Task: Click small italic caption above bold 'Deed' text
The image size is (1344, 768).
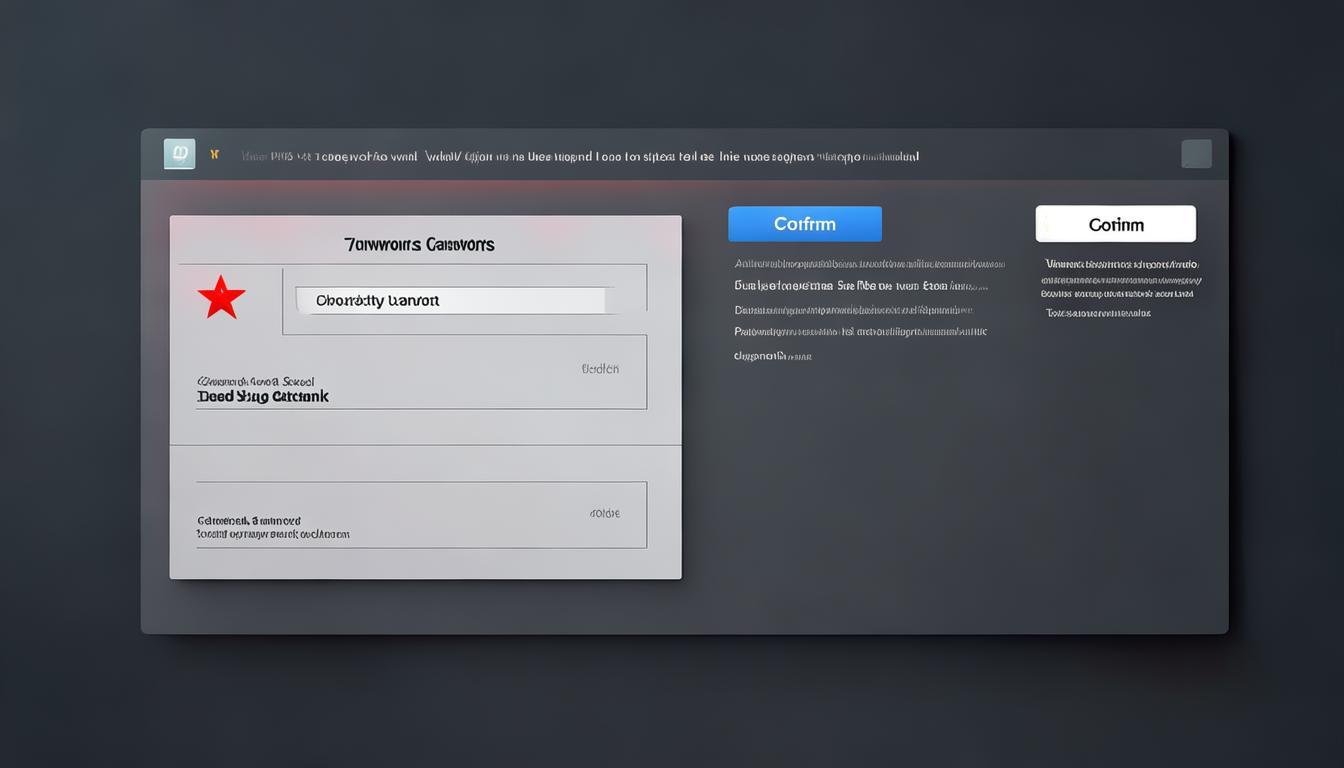Action: pyautogui.click(x=256, y=381)
